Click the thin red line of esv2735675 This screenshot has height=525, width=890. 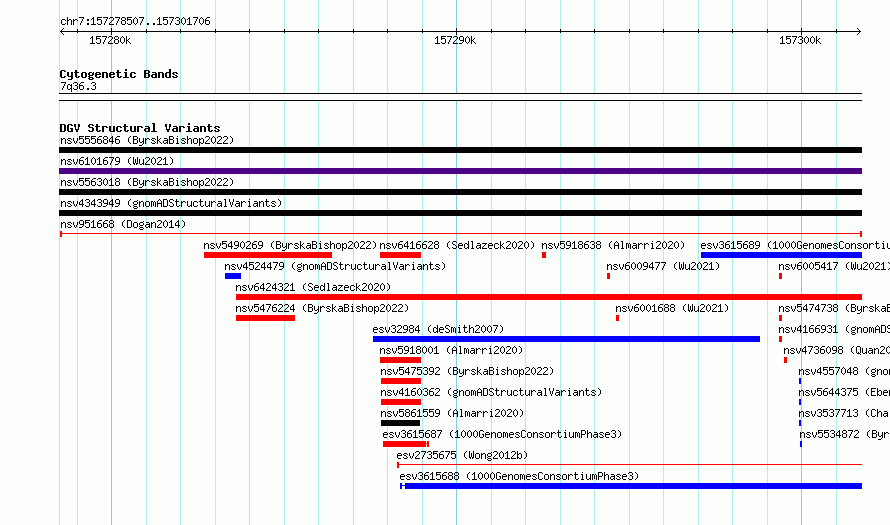click(629, 465)
